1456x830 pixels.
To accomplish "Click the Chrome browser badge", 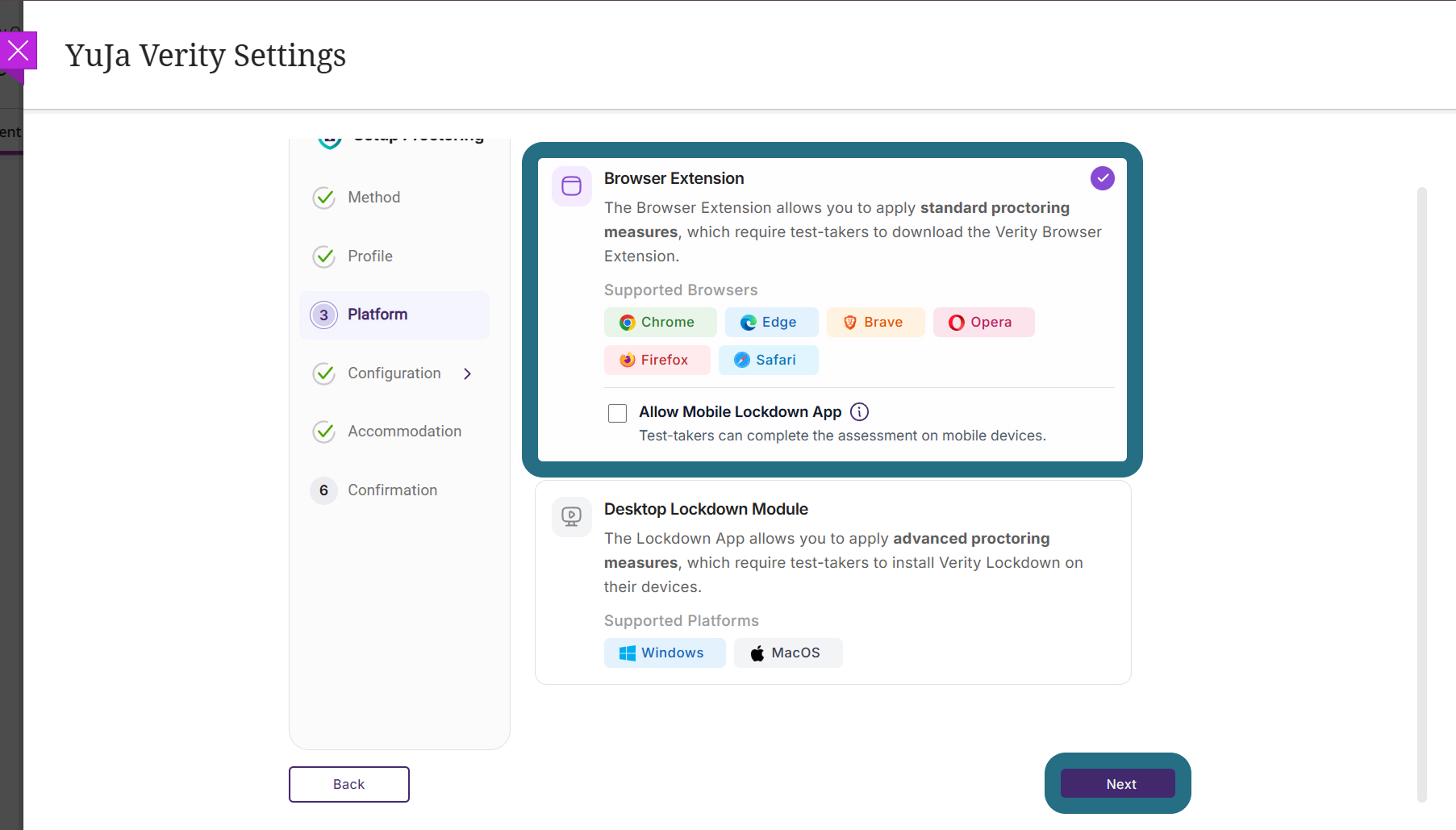I will (x=660, y=322).
